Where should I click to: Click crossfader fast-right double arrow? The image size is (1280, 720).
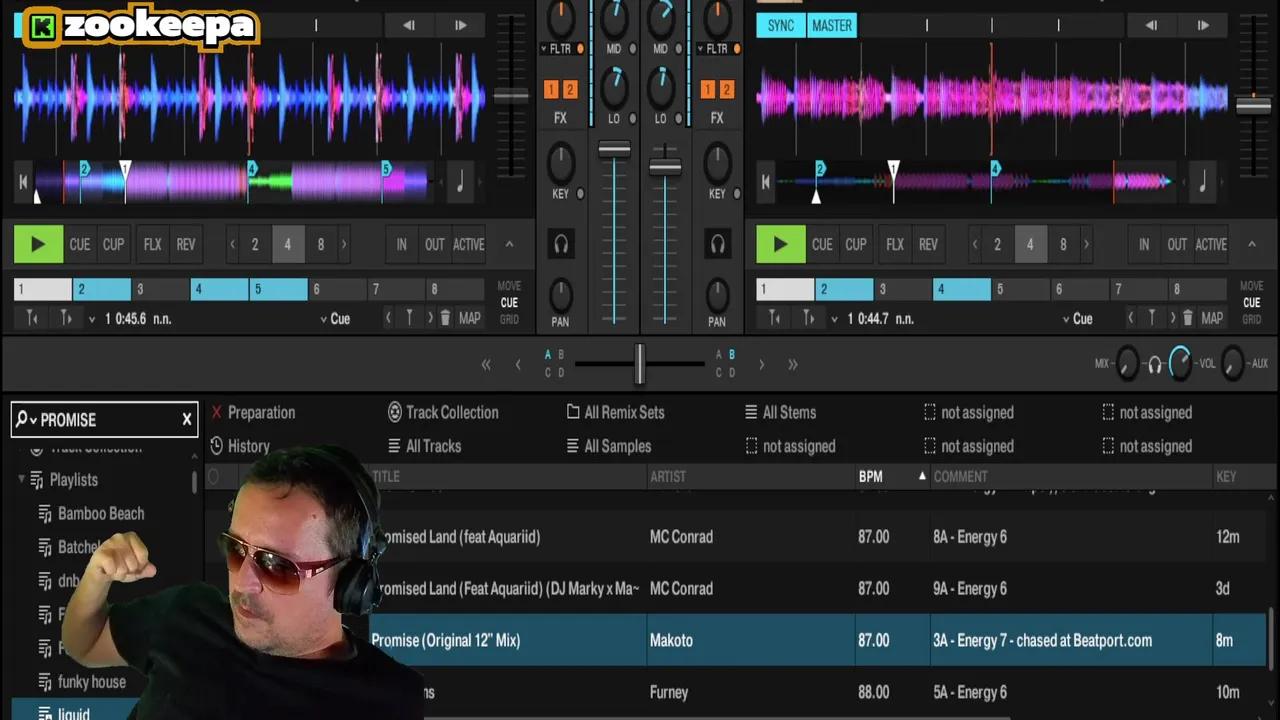792,365
